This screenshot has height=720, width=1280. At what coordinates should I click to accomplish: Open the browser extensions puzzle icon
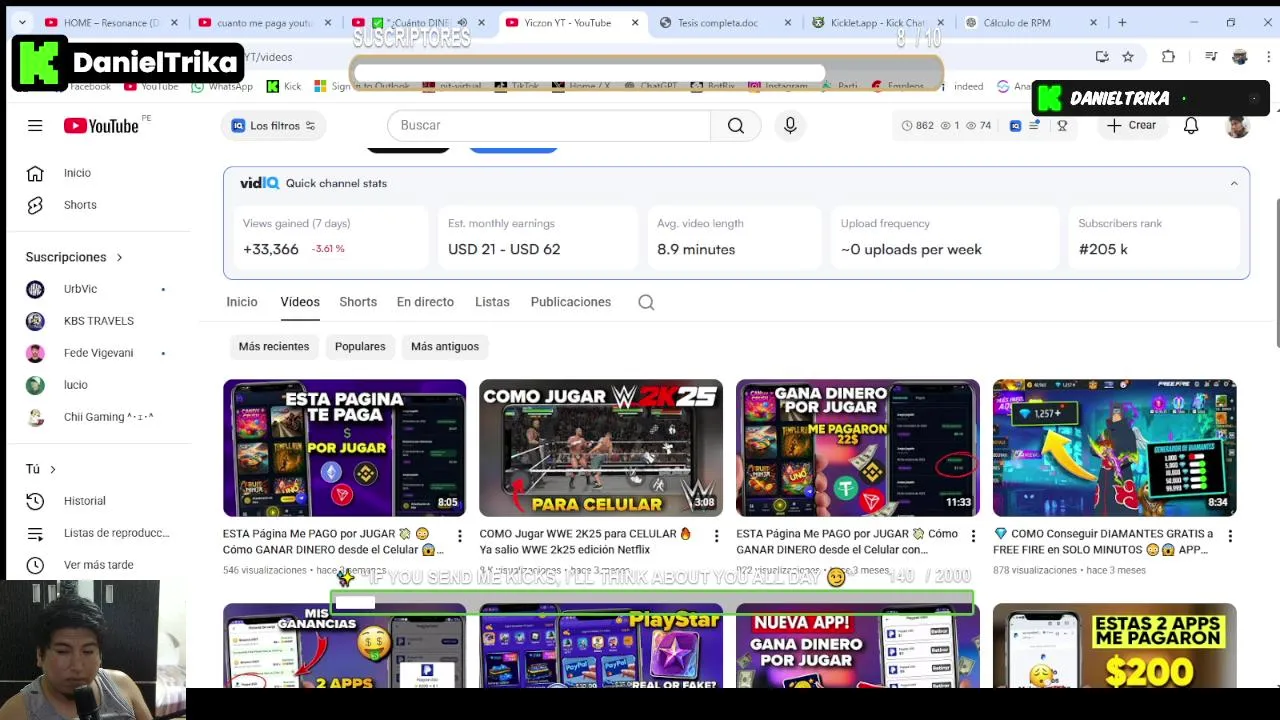[x=1168, y=57]
